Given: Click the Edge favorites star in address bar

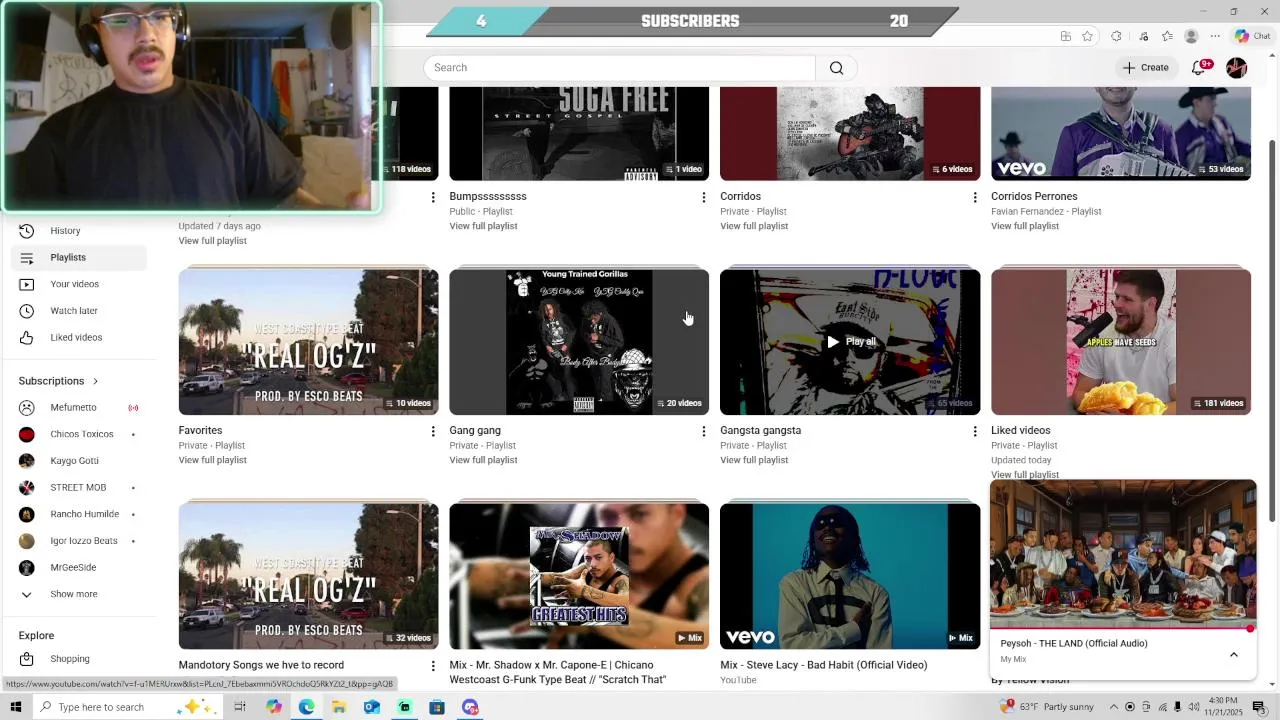Looking at the screenshot, I should [1087, 36].
